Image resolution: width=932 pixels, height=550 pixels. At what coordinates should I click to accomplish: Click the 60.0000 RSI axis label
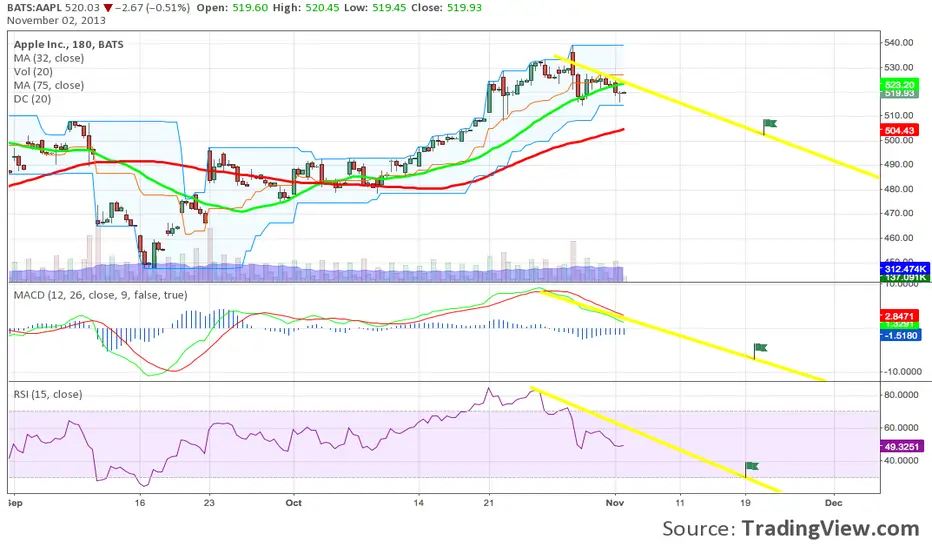click(902, 428)
